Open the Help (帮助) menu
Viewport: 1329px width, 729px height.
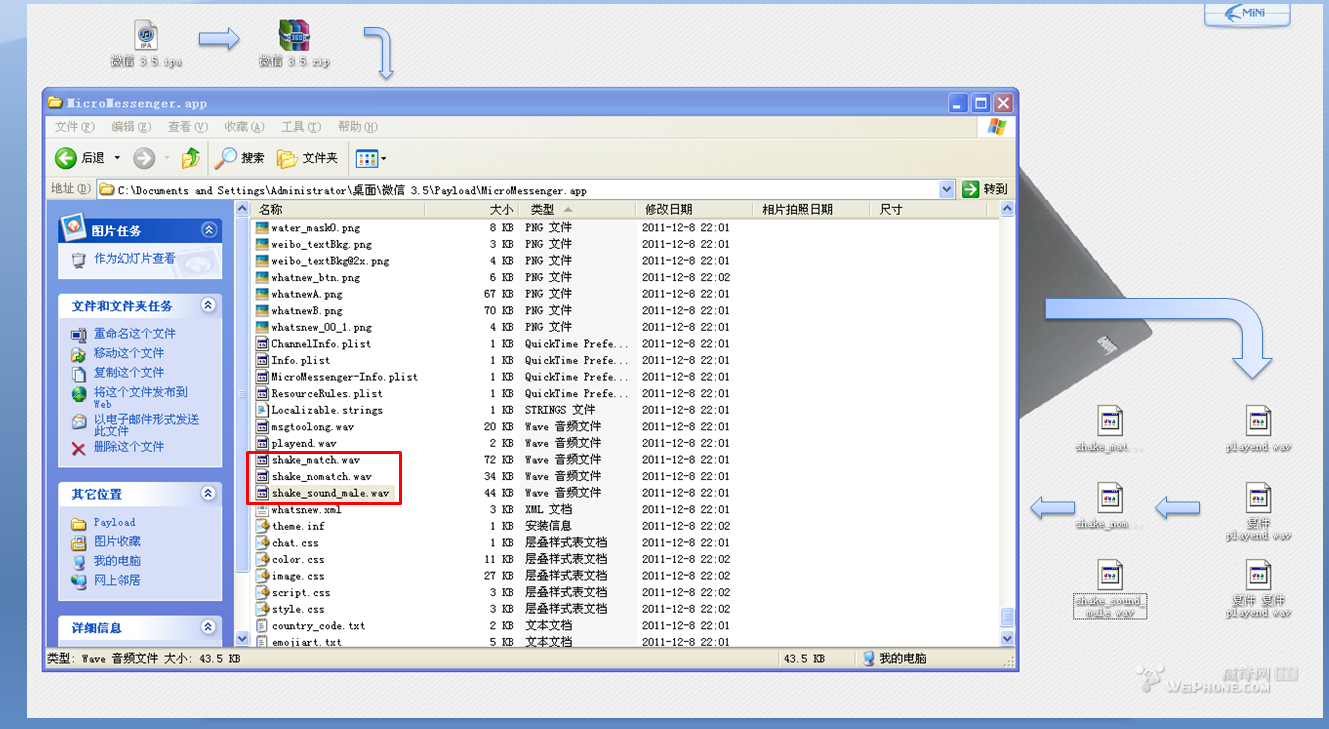point(357,127)
